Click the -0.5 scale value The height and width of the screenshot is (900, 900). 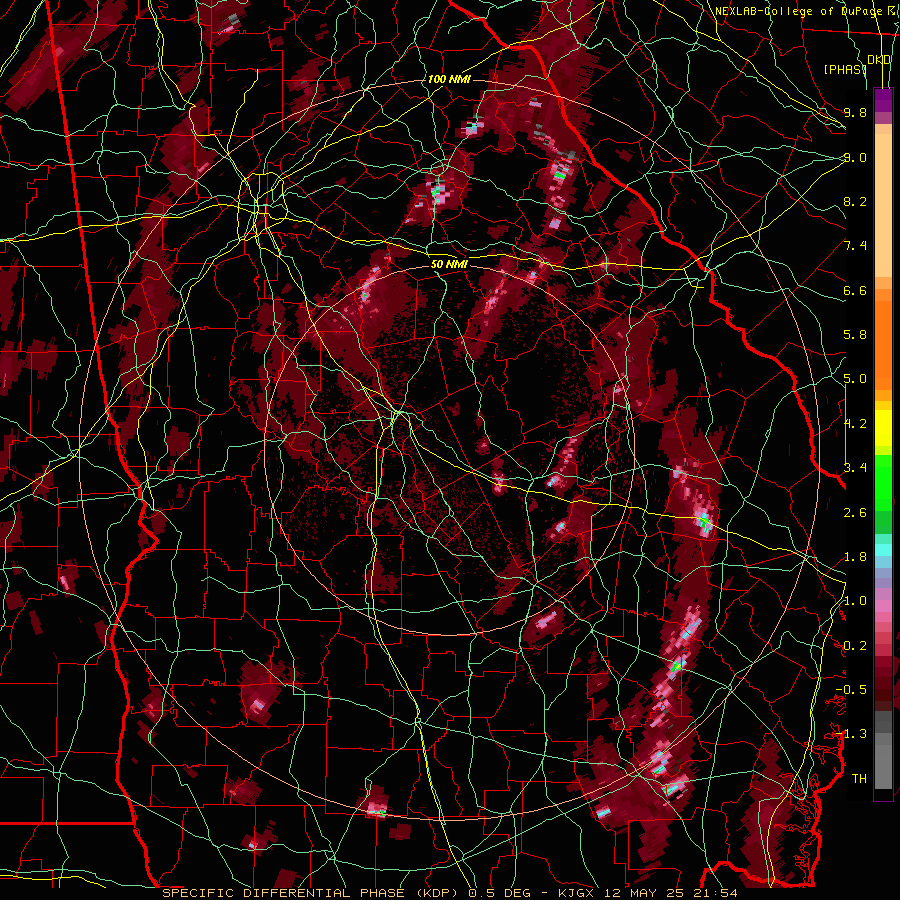click(x=851, y=690)
